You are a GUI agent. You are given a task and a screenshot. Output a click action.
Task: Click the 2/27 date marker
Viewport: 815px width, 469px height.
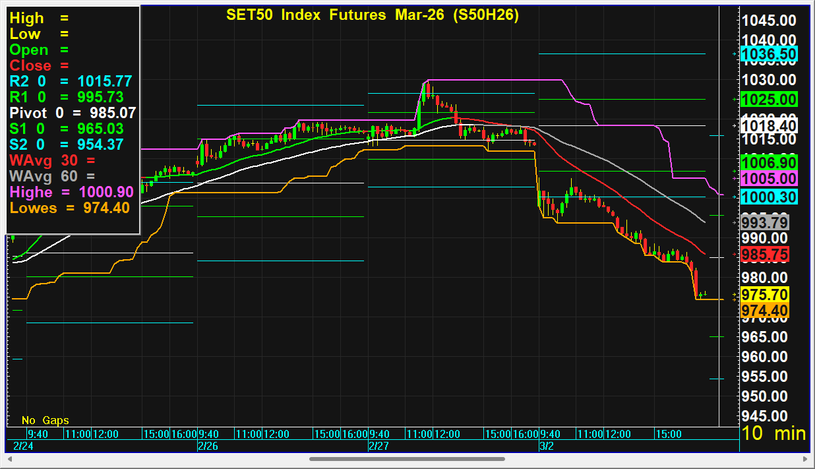pyautogui.click(x=378, y=446)
